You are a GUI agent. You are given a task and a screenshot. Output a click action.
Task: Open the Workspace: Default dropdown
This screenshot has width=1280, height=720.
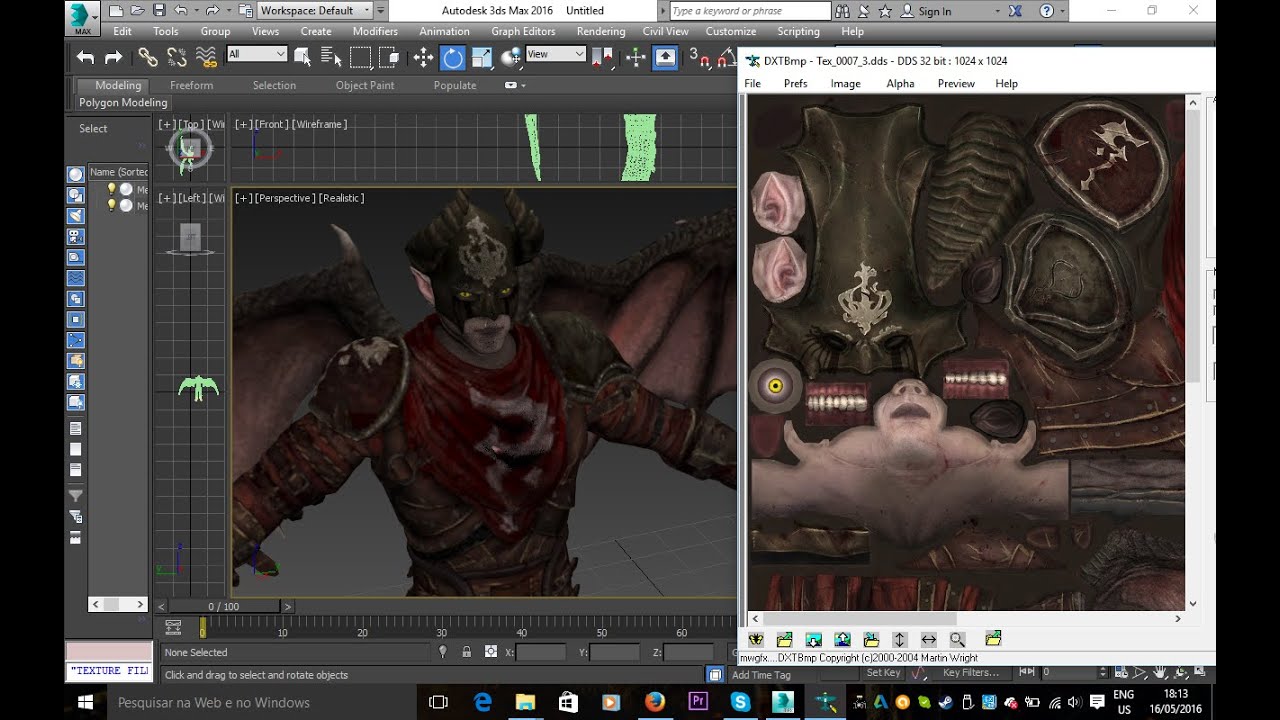314,11
